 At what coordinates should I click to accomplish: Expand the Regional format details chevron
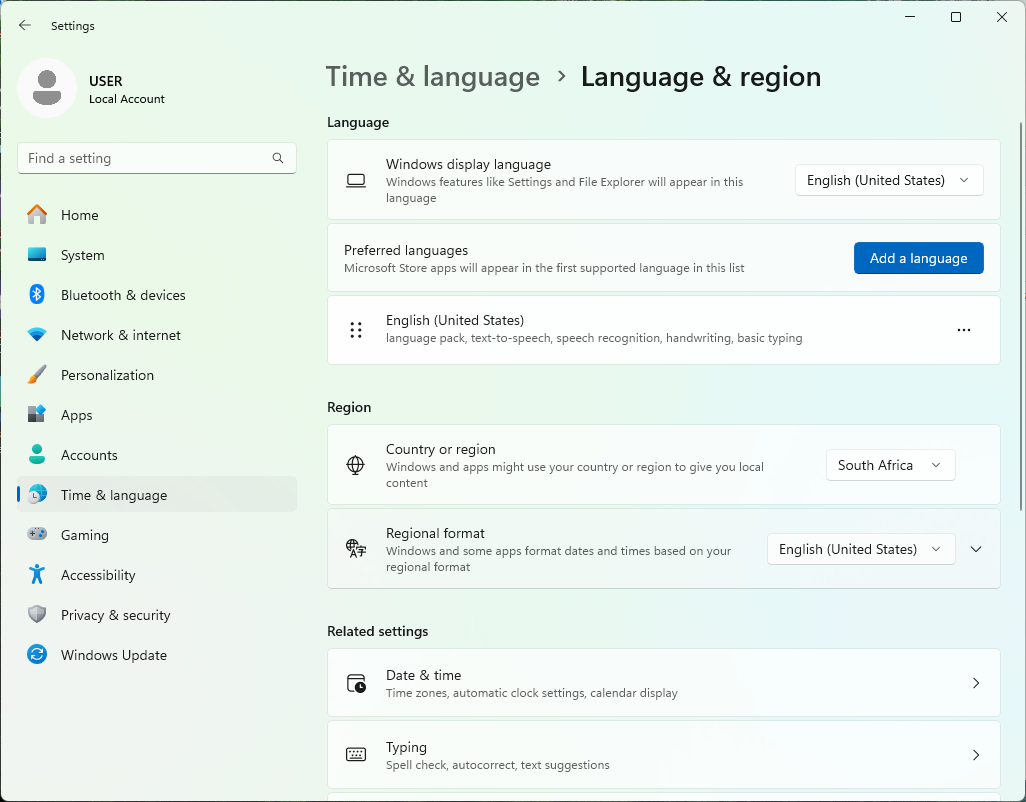(977, 549)
